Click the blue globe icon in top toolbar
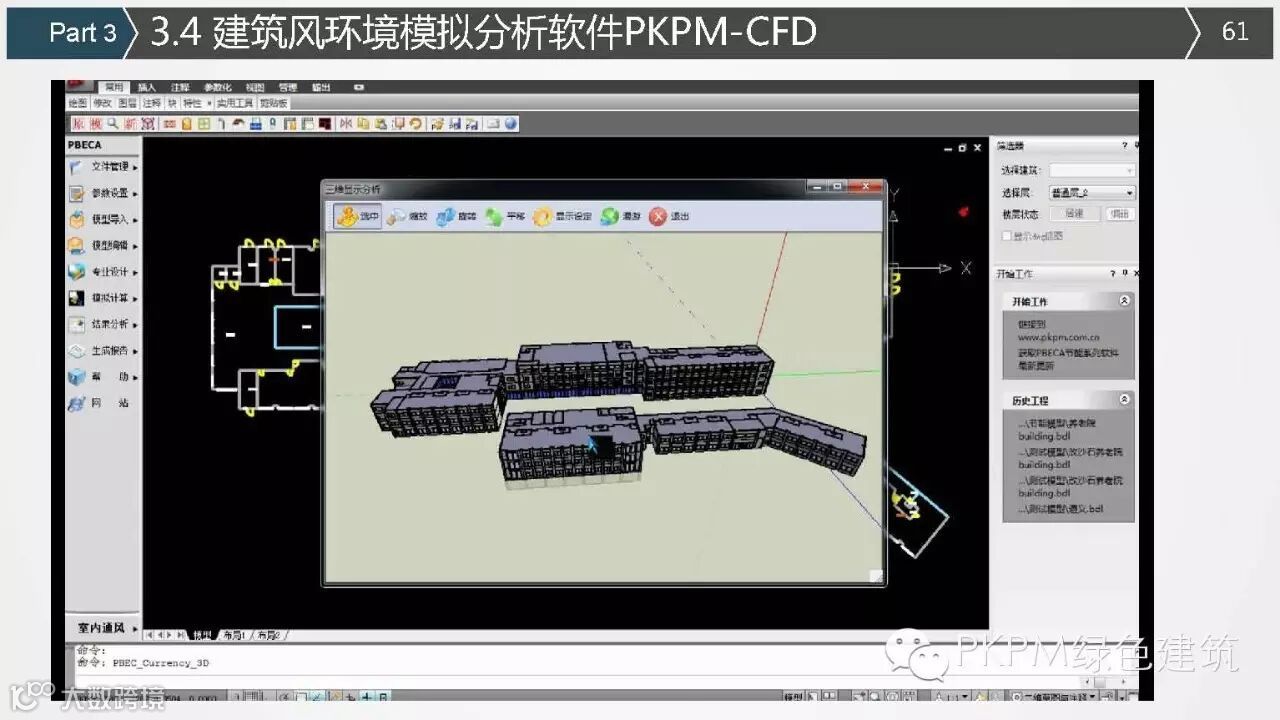The image size is (1280, 720). click(x=511, y=124)
